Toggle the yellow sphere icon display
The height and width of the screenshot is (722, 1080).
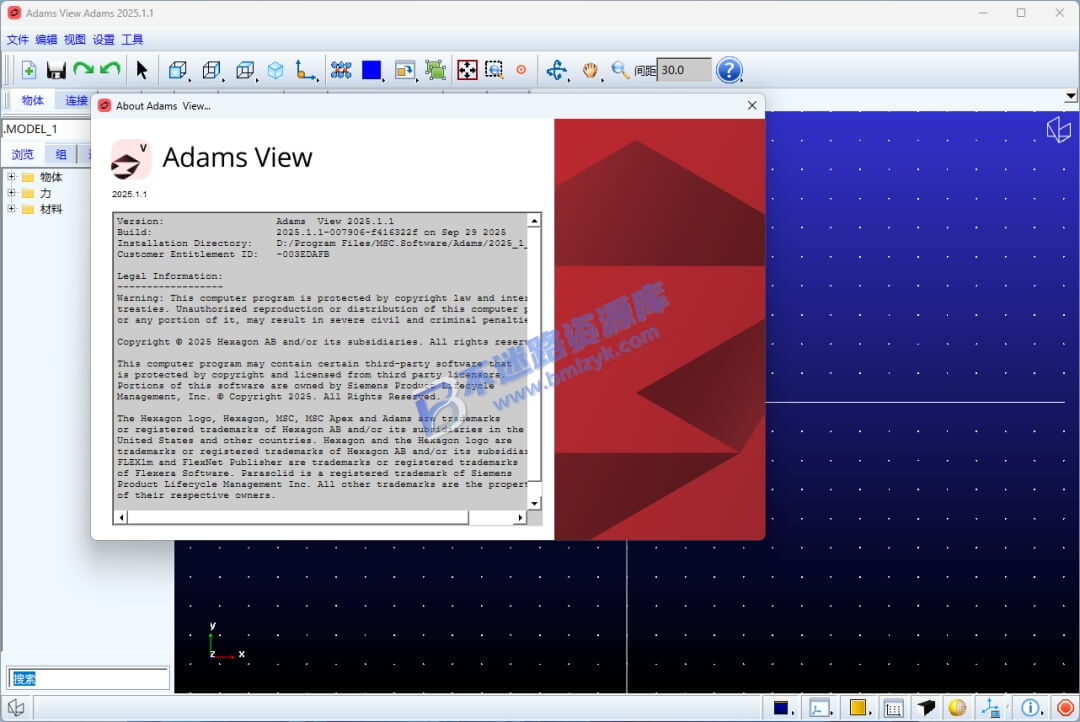point(957,708)
